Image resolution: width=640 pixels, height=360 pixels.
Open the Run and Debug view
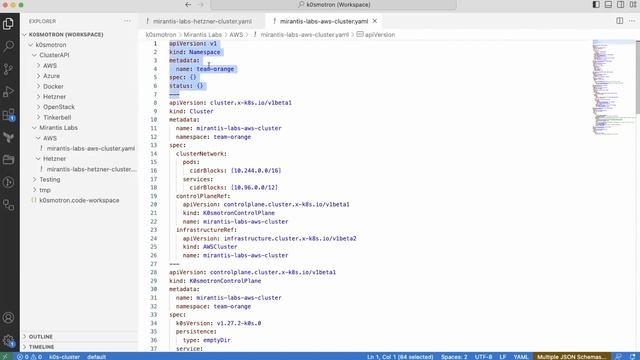click(8, 92)
